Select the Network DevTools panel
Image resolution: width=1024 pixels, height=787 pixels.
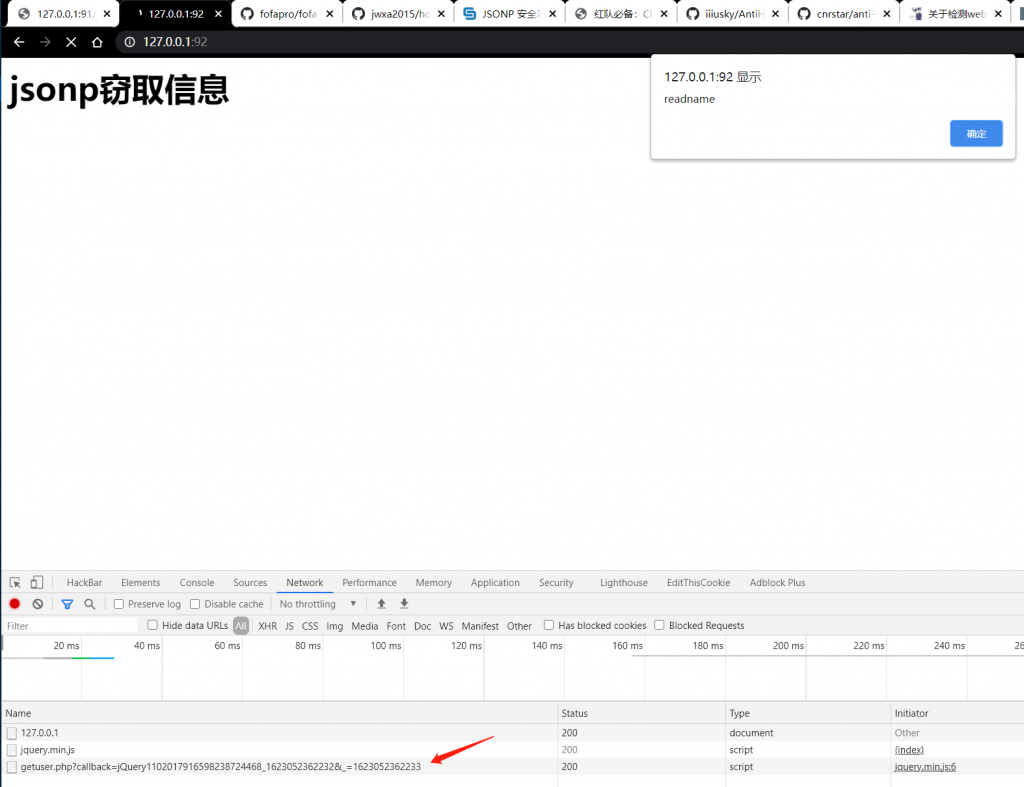pos(305,583)
